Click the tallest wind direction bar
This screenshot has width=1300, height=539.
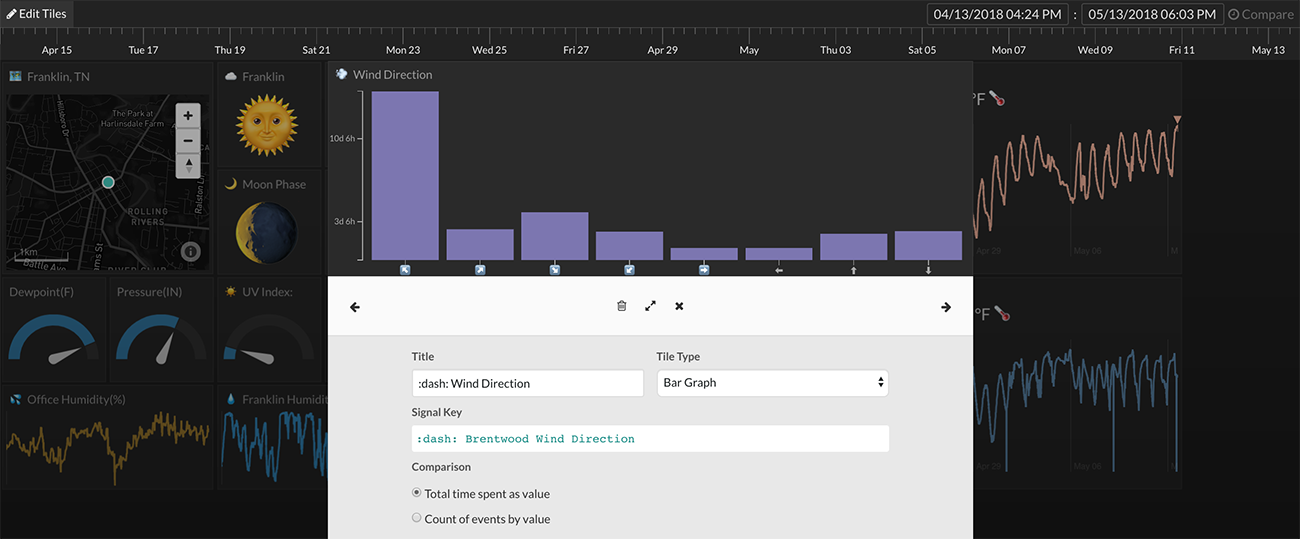pyautogui.click(x=405, y=175)
